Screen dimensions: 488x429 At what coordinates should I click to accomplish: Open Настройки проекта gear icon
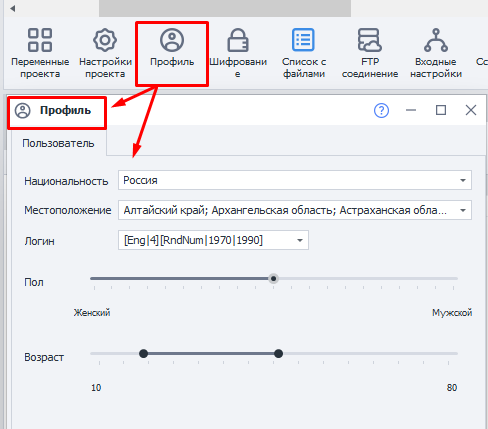click(105, 40)
